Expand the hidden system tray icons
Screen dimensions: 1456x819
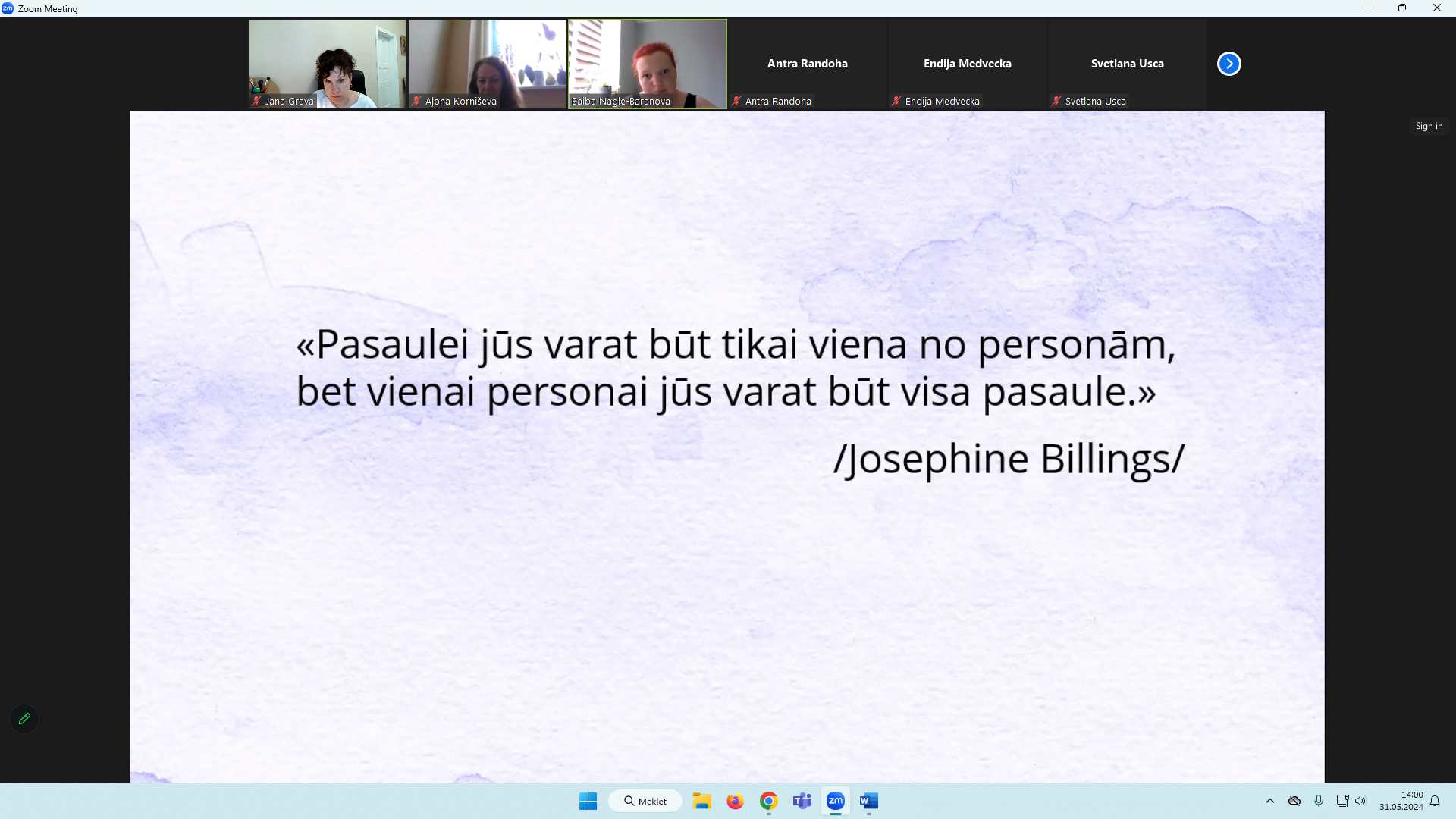pos(1269,801)
